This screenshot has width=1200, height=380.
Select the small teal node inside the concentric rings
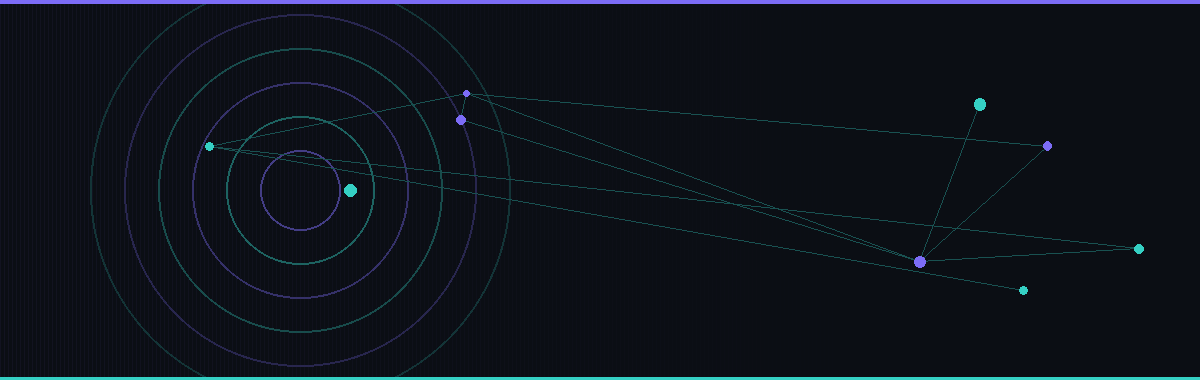click(209, 146)
